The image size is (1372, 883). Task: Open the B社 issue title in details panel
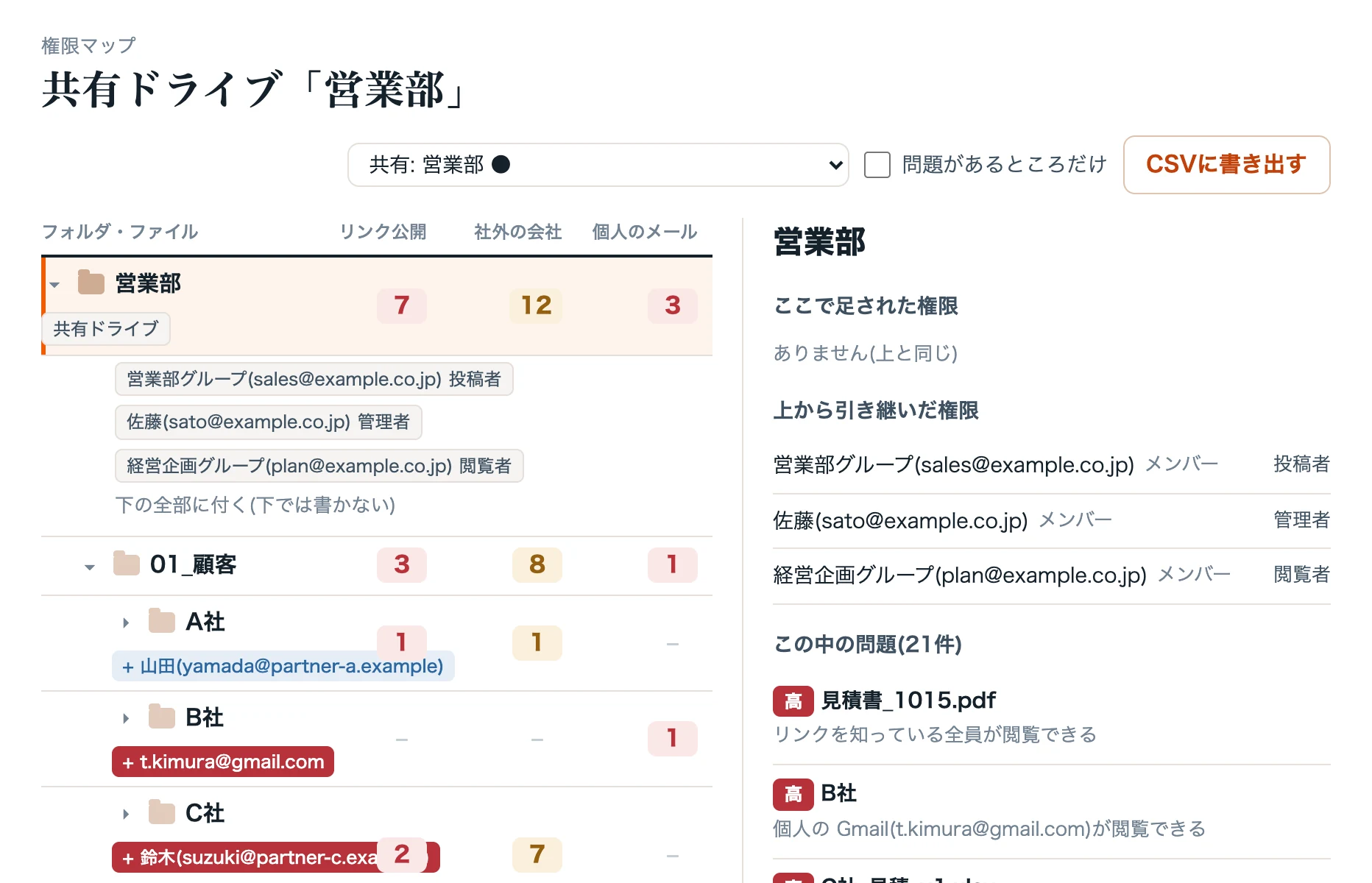838,793
